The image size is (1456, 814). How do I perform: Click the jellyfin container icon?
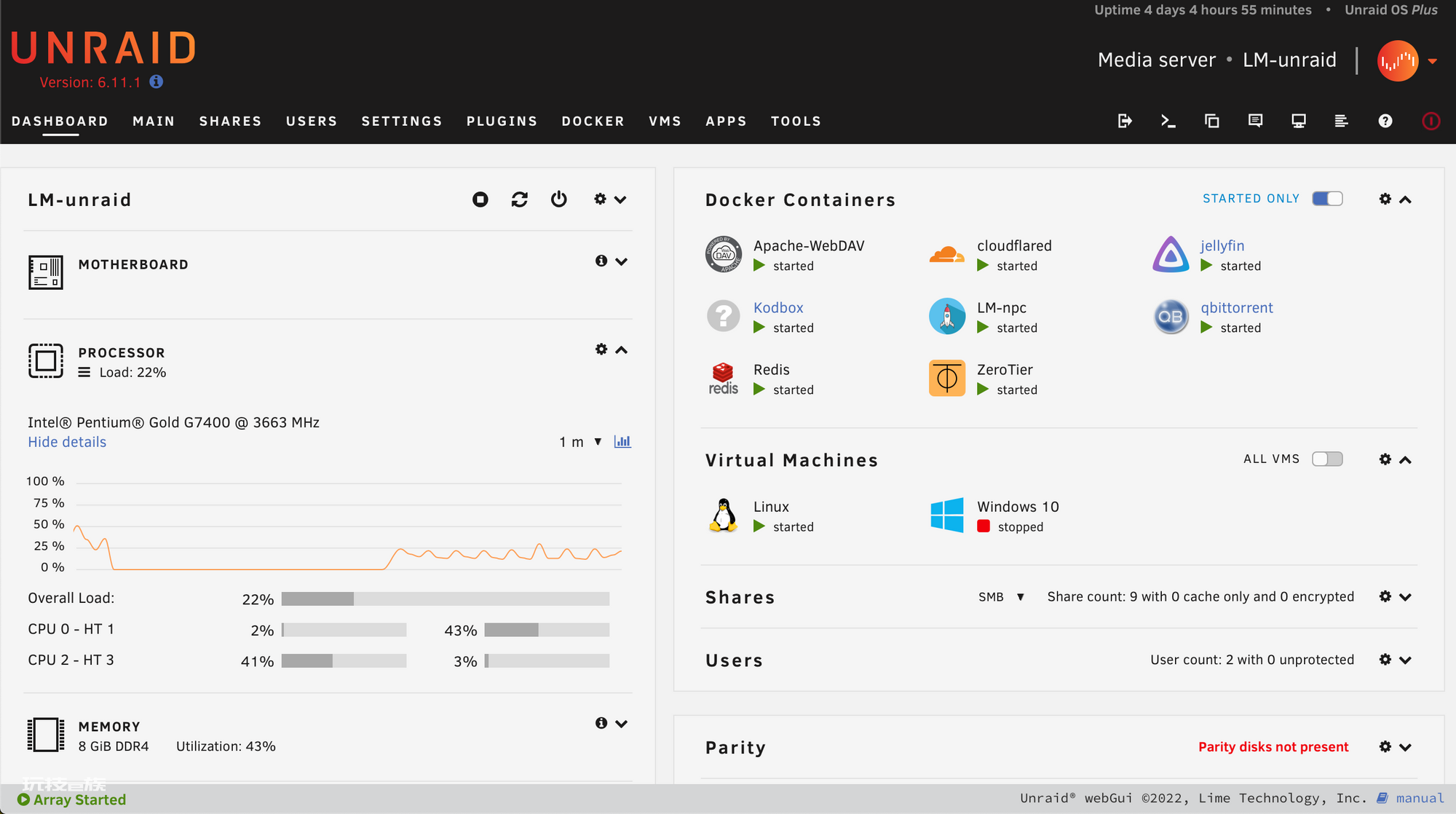pos(1171,255)
